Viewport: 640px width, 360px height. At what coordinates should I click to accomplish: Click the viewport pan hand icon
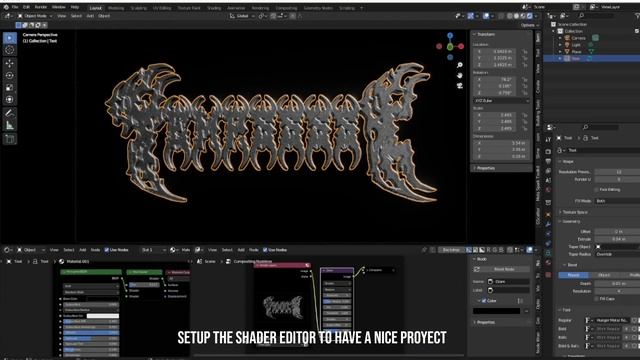pyautogui.click(x=460, y=76)
